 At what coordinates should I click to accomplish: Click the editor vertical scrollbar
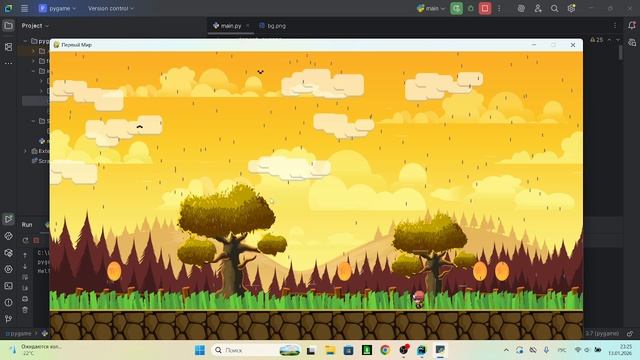621,53
